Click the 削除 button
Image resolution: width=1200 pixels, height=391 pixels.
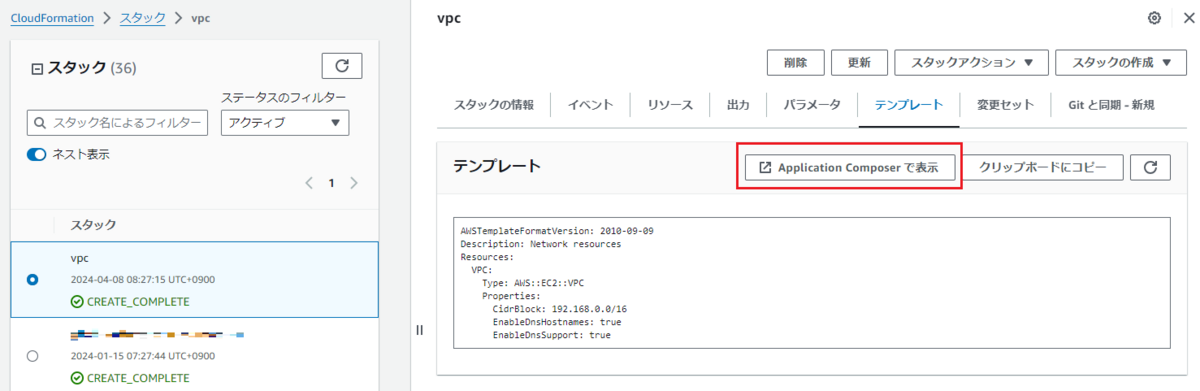tap(796, 62)
